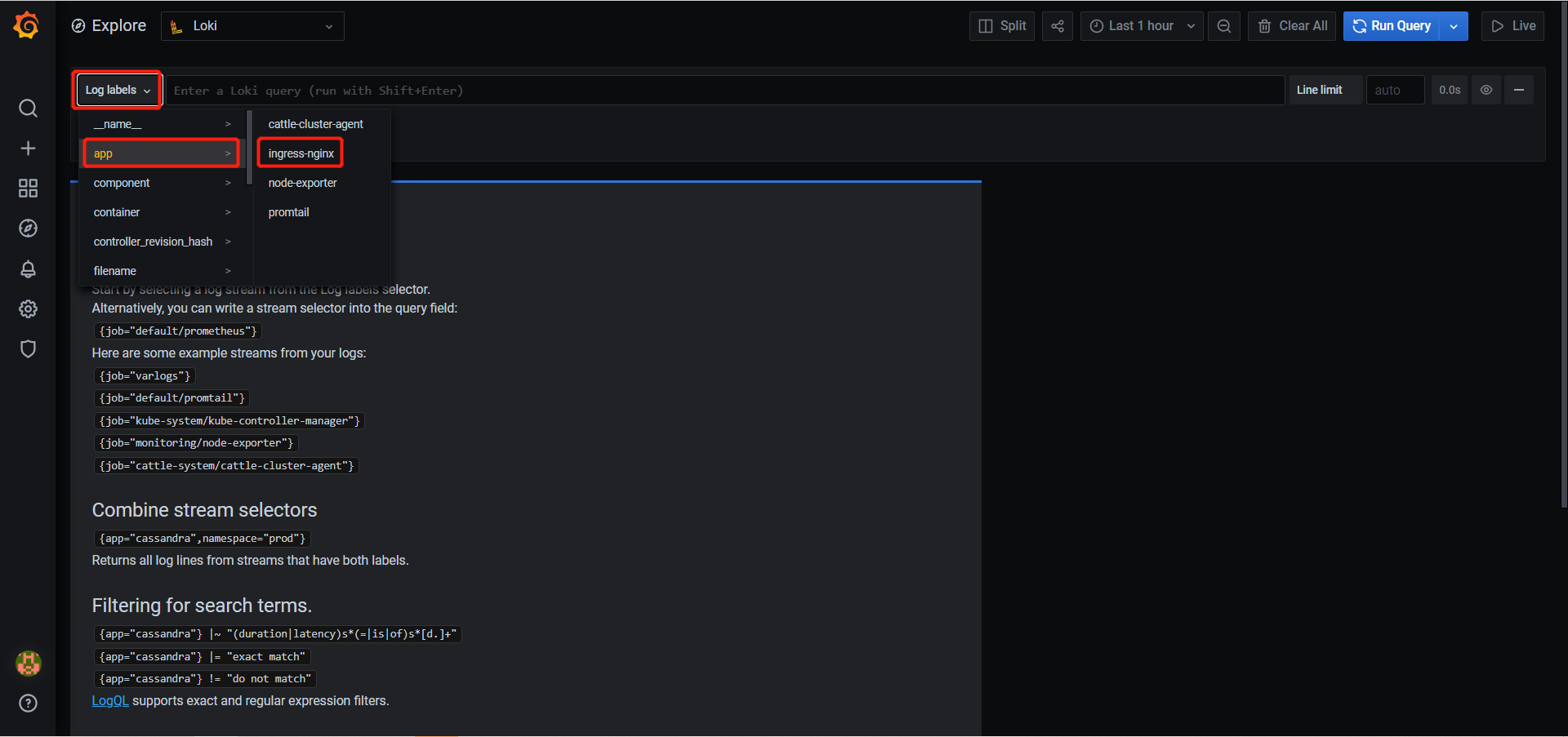Viewport: 1568px width, 737px height.
Task: Click the "do not match" filter example
Action: click(x=205, y=679)
